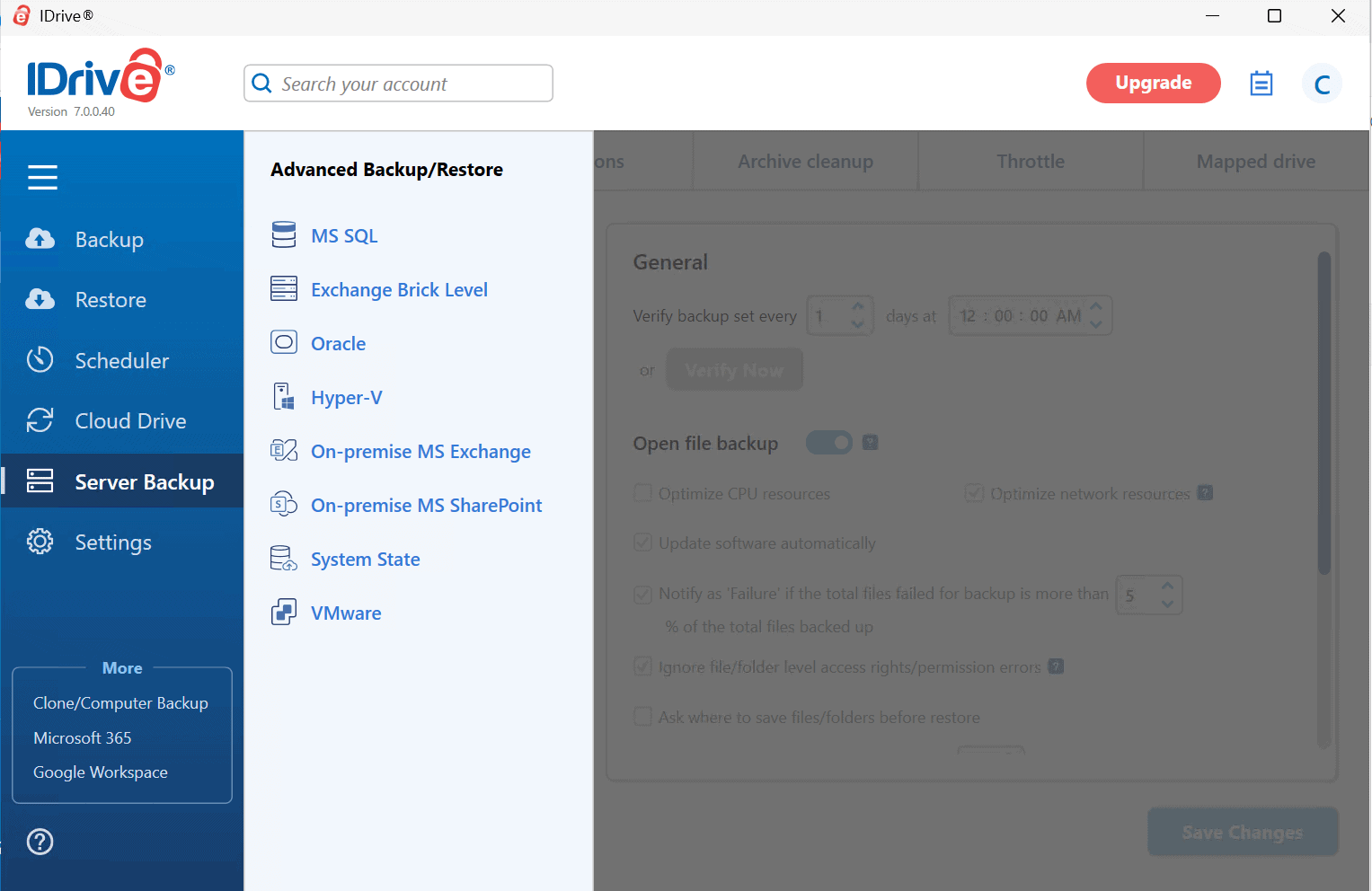1372x891 pixels.
Task: Click Open file backup help icon
Action: click(x=870, y=442)
